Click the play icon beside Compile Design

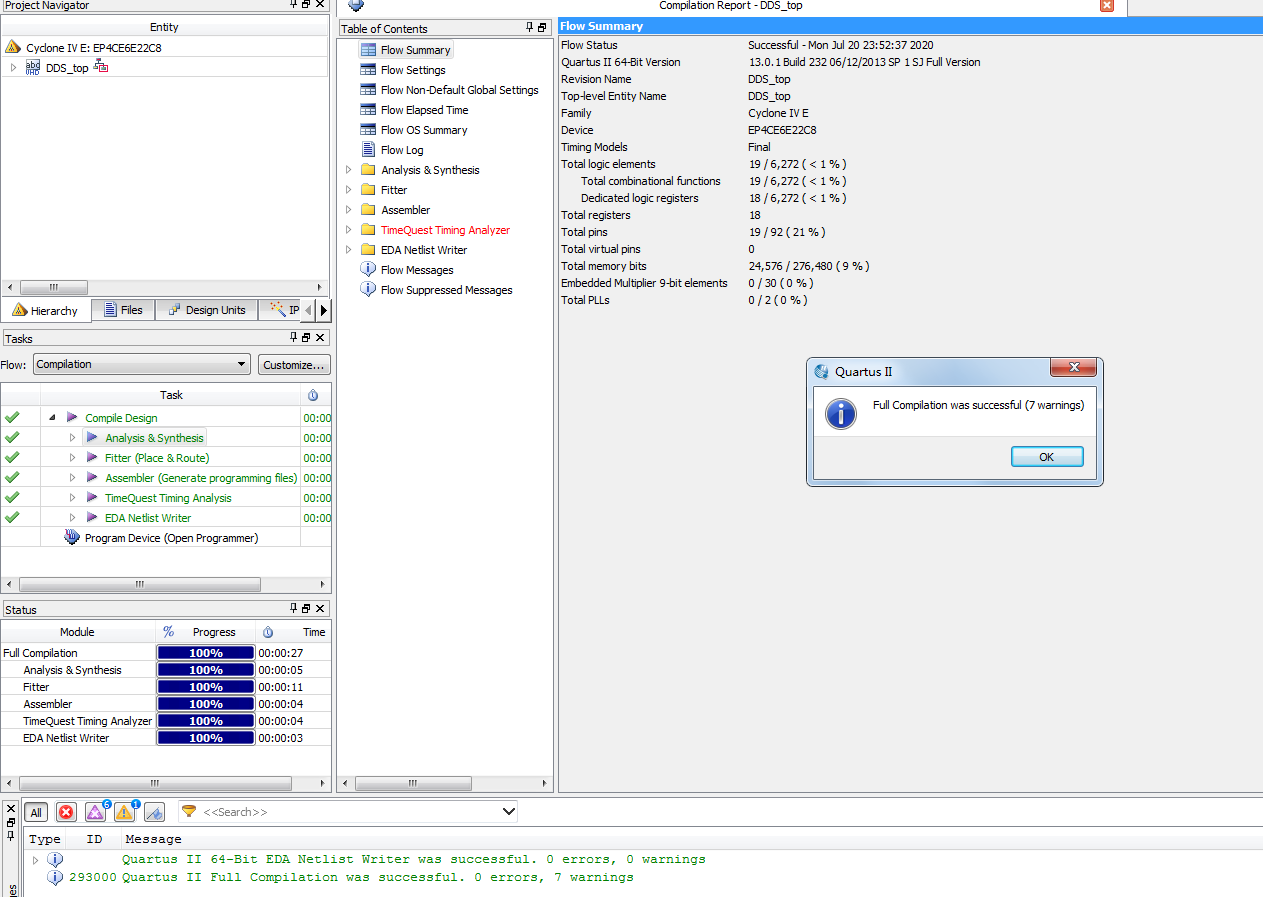click(72, 418)
